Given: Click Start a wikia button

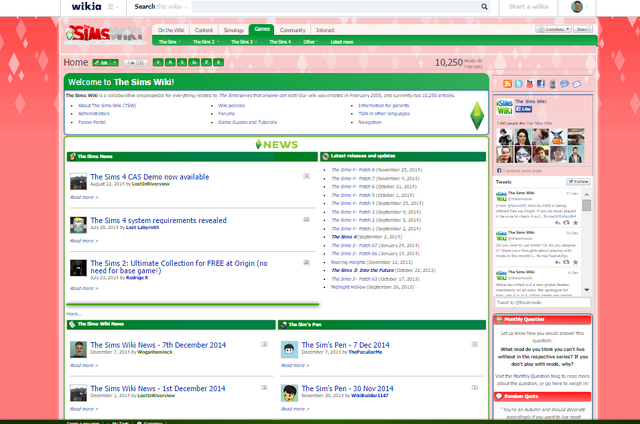Looking at the screenshot, I should point(529,7).
